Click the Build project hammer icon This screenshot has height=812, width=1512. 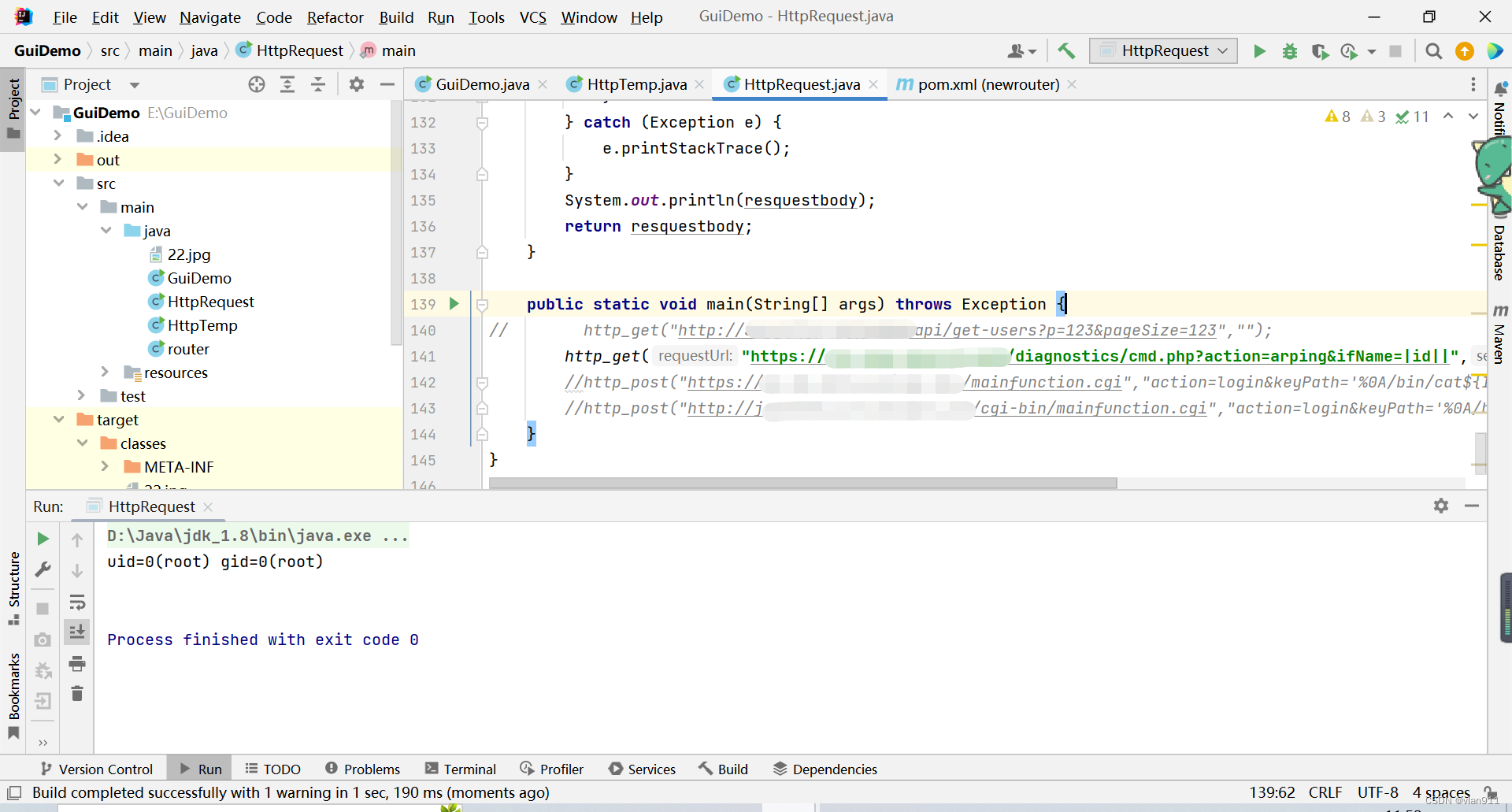1066,51
